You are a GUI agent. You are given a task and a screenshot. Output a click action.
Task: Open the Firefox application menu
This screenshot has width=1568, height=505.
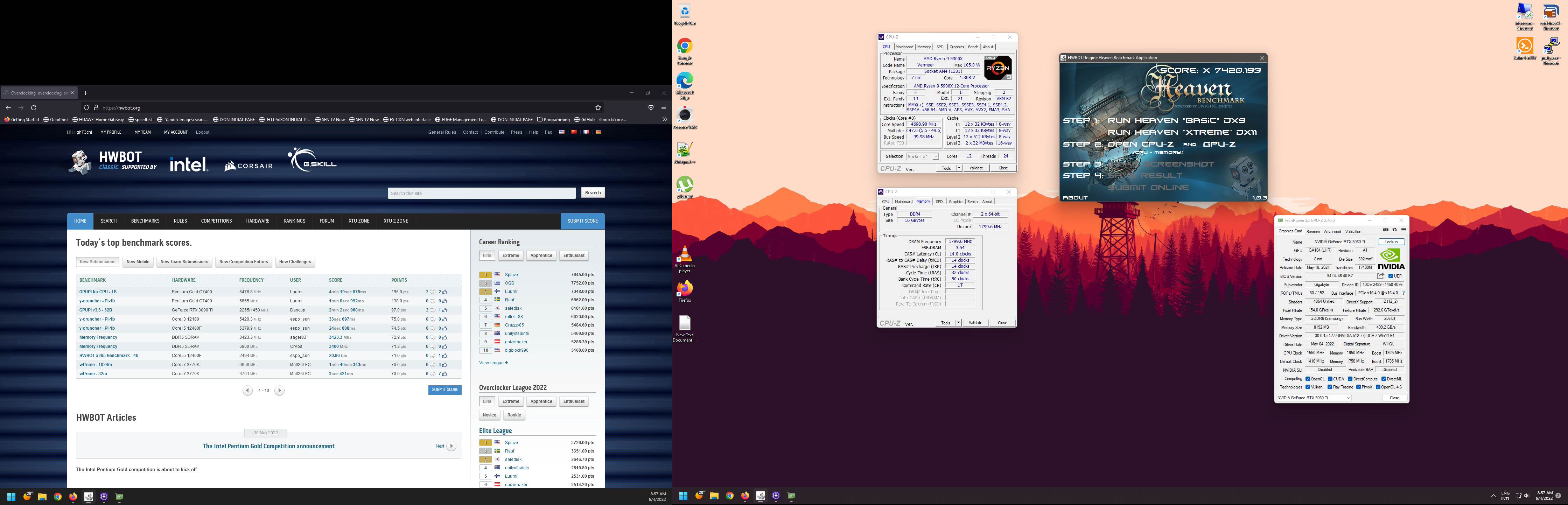(664, 108)
